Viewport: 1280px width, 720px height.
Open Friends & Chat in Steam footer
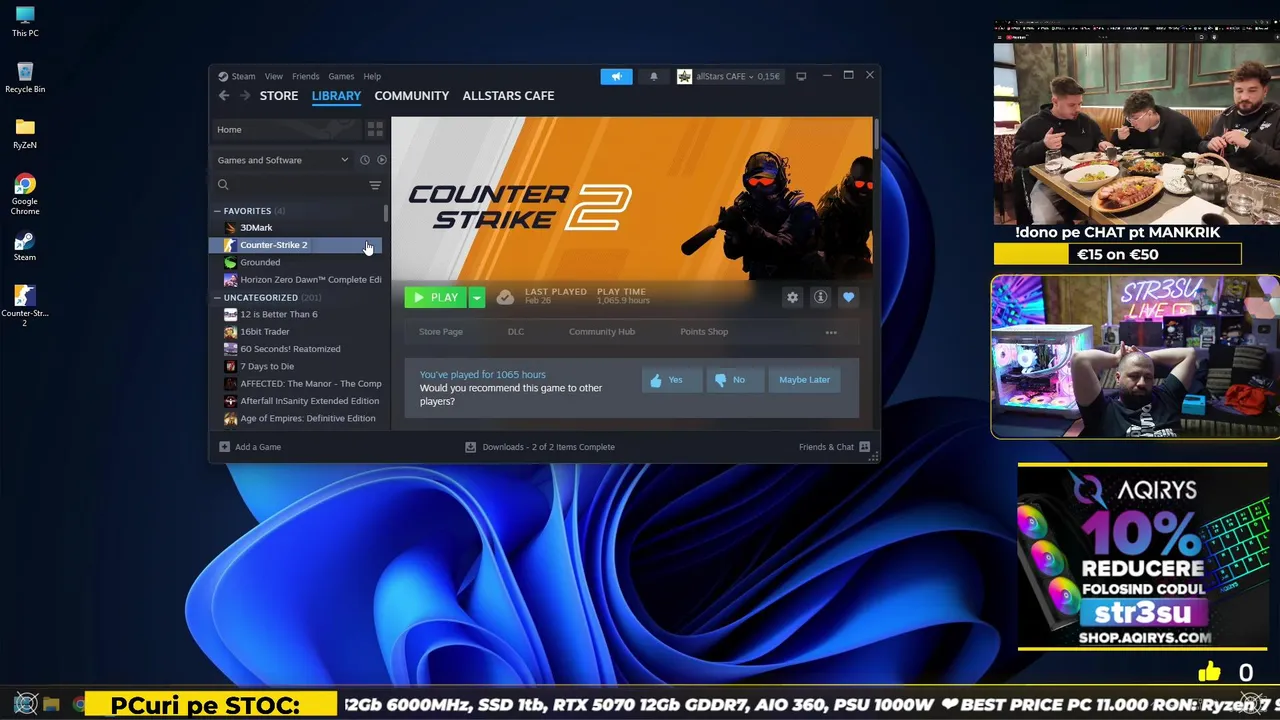tap(834, 447)
